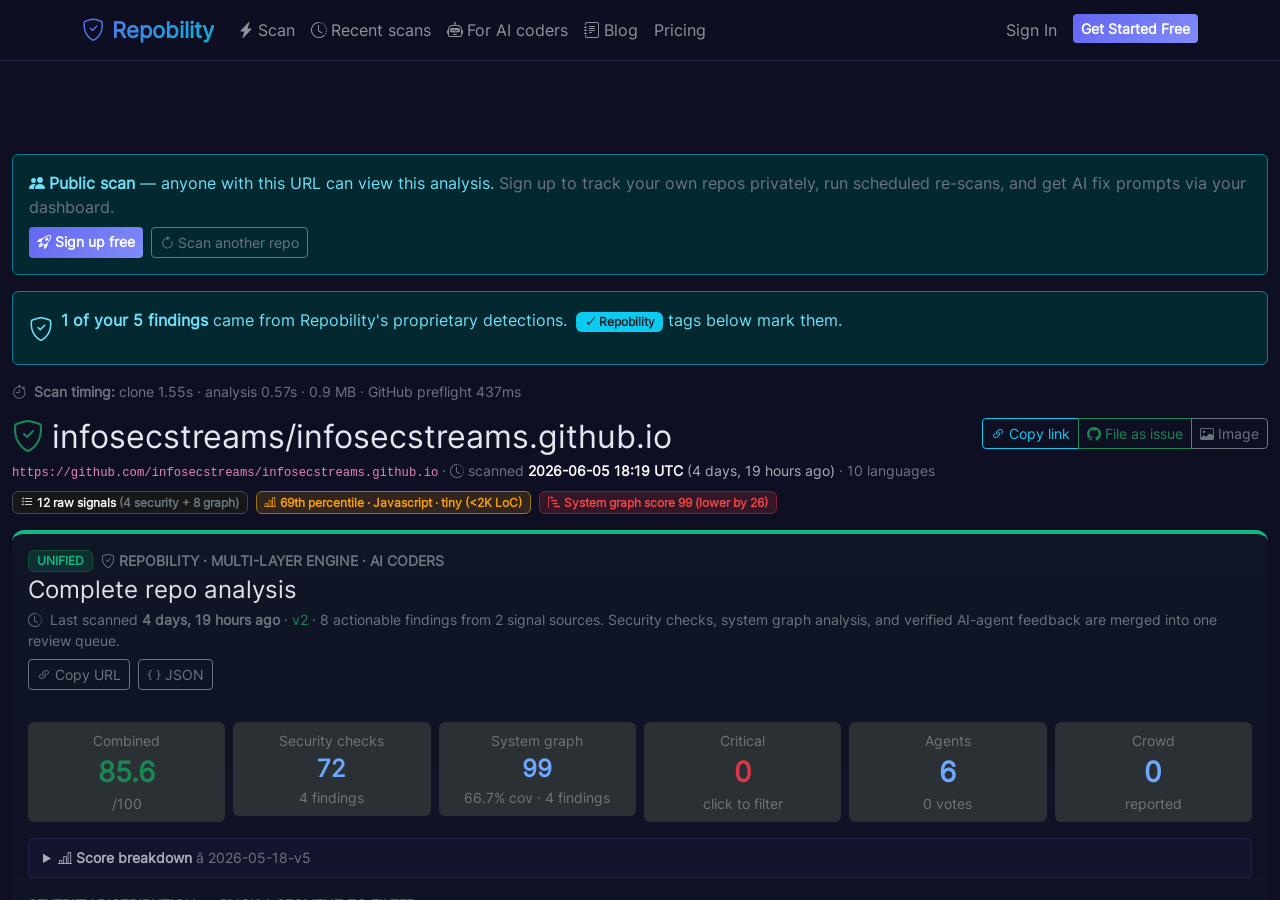Copy link to this scan

tap(1030, 434)
